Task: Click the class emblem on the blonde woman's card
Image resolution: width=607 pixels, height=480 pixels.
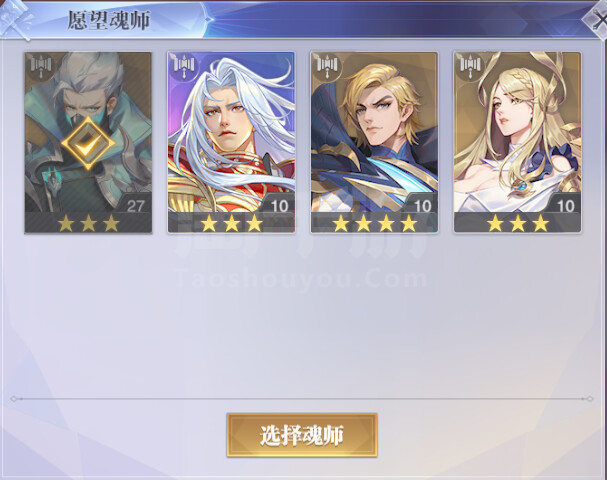Action: pyautogui.click(x=470, y=67)
